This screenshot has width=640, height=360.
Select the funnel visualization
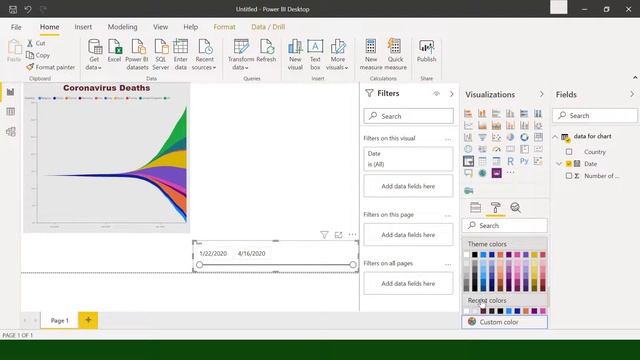[x=482, y=138]
